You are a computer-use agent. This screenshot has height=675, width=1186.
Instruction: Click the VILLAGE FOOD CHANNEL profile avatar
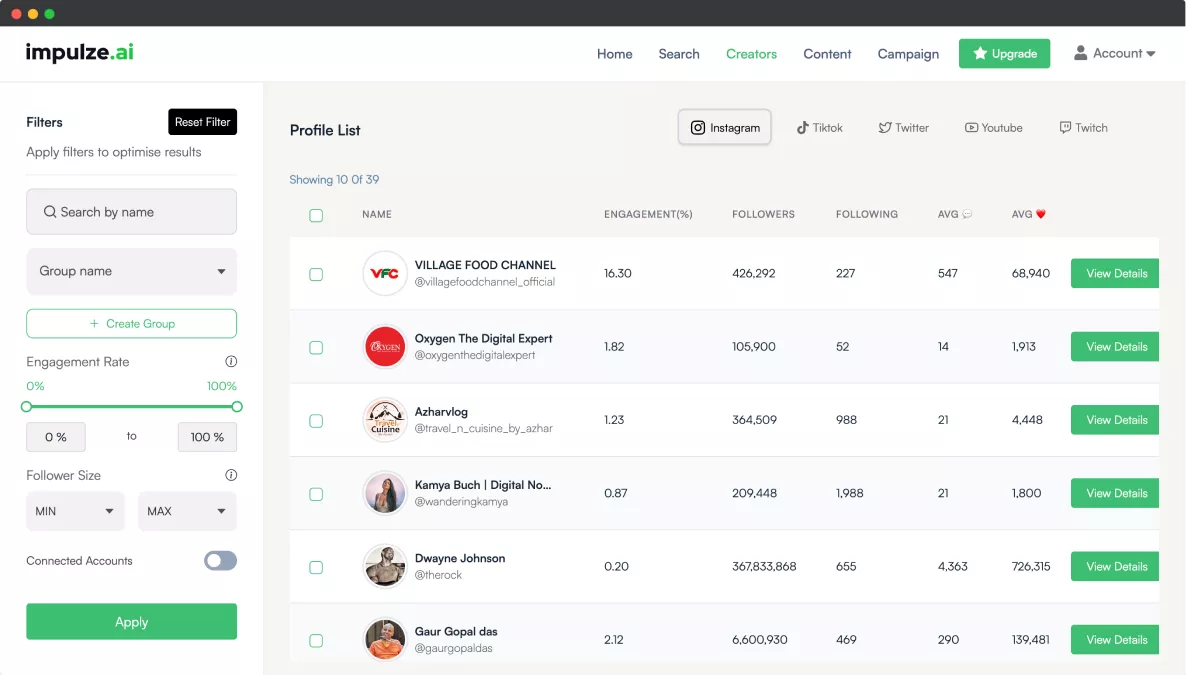coord(385,273)
